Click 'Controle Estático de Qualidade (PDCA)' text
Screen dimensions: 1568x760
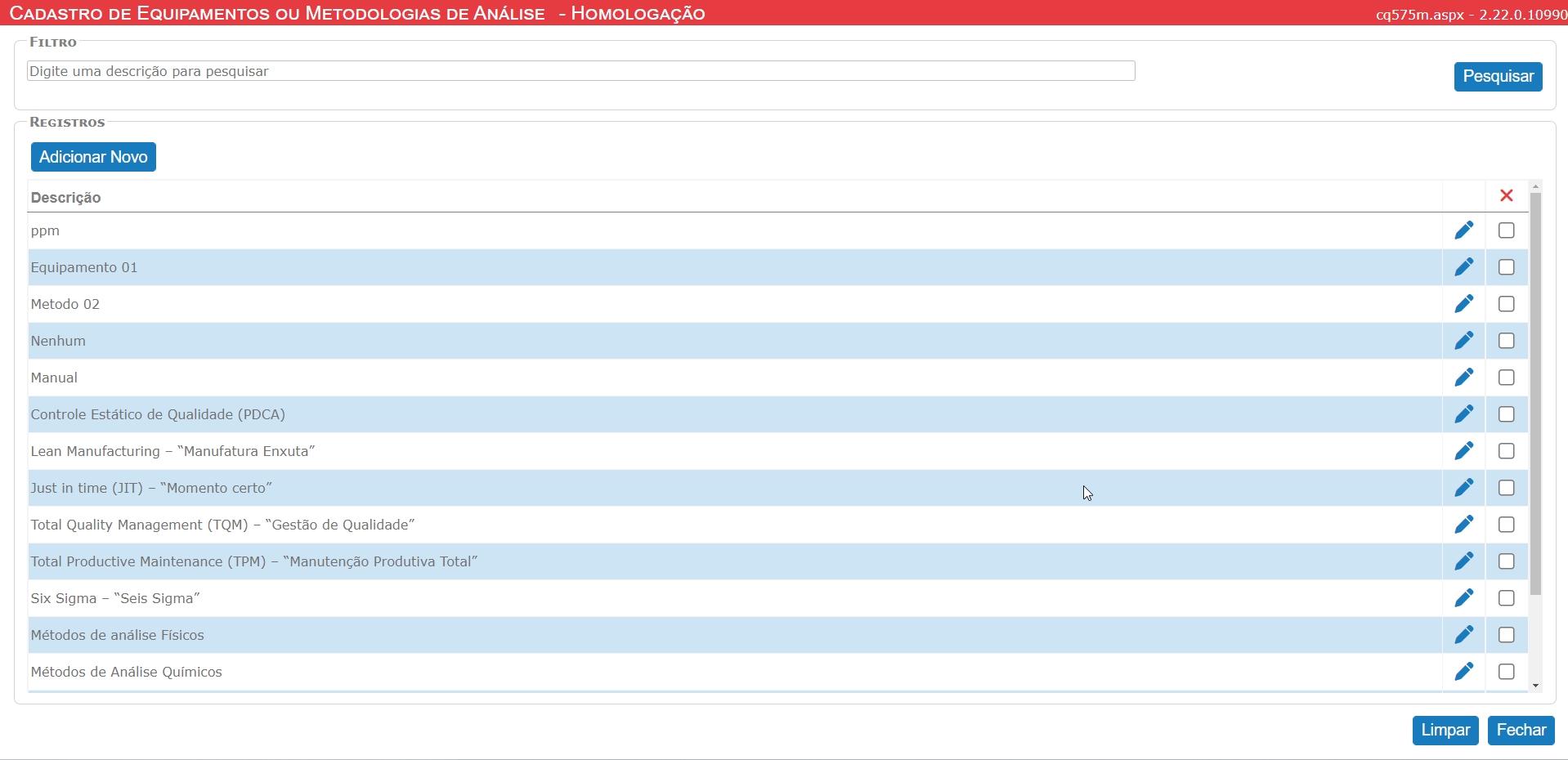[x=158, y=414]
